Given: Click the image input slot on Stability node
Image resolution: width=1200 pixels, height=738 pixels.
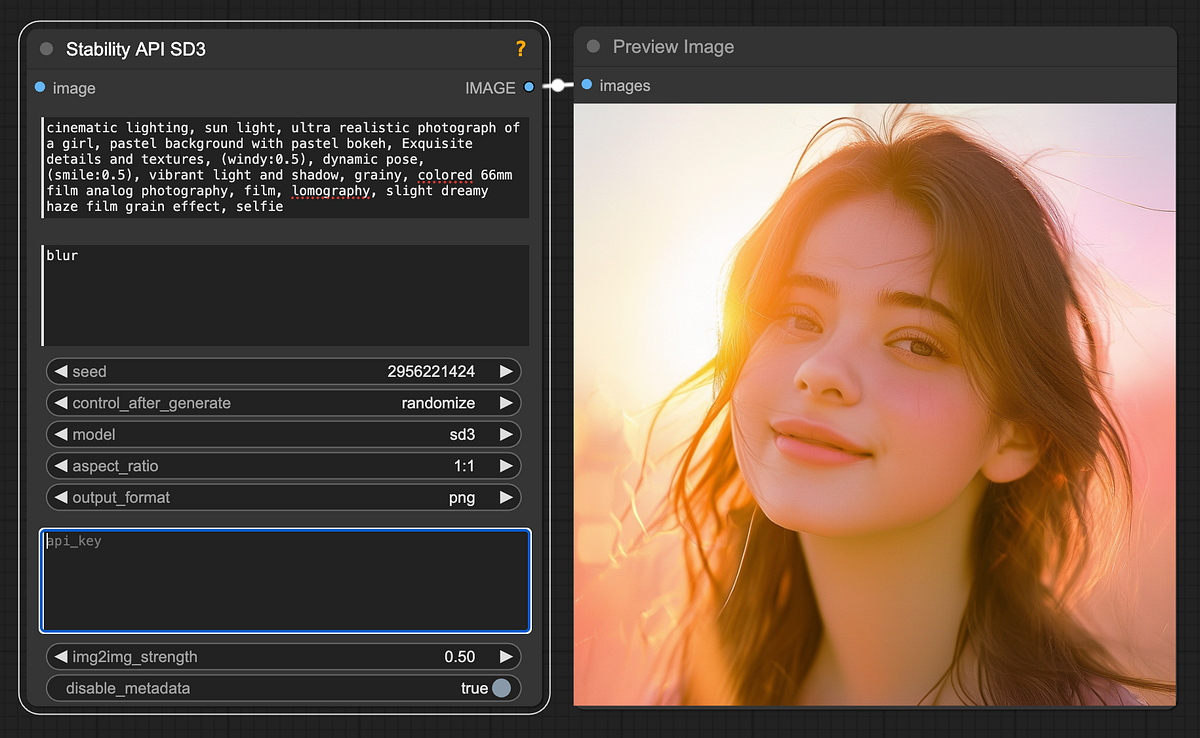Looking at the screenshot, I should coord(40,88).
